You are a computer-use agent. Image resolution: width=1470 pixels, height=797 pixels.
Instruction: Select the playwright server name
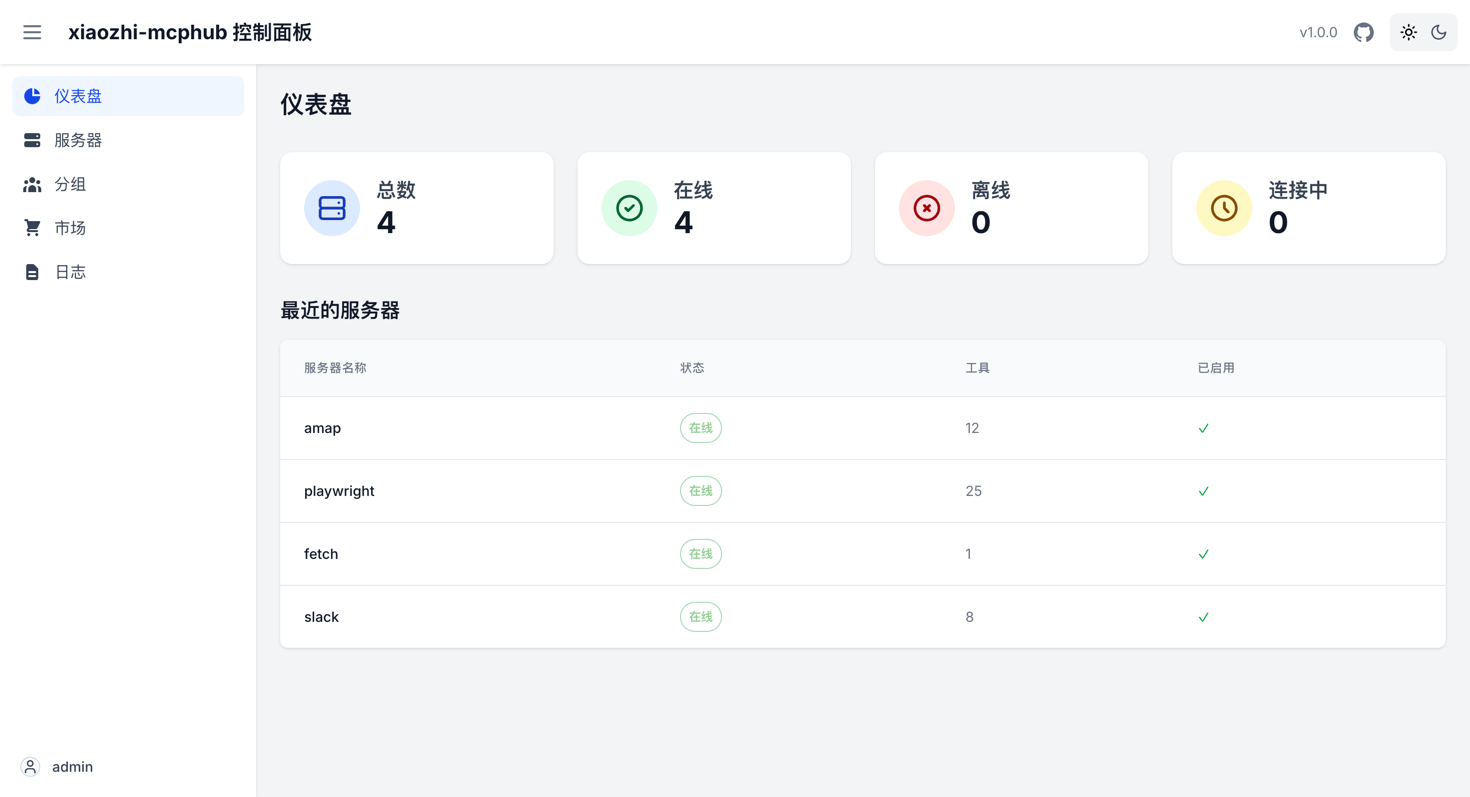tap(339, 491)
